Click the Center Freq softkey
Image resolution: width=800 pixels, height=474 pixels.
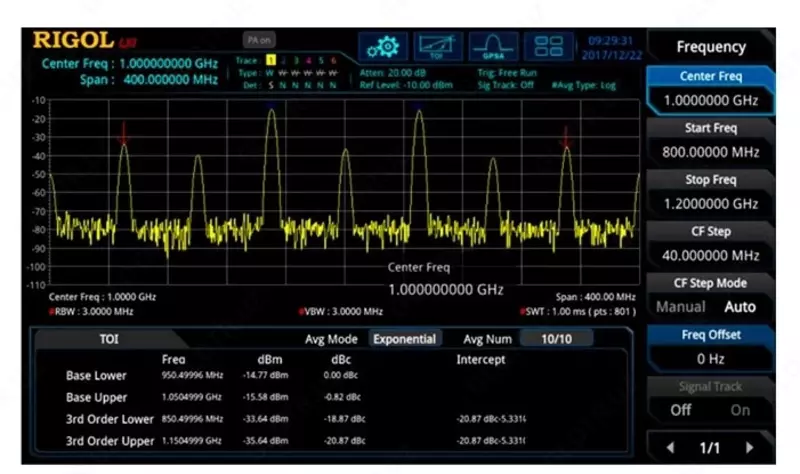tap(711, 89)
